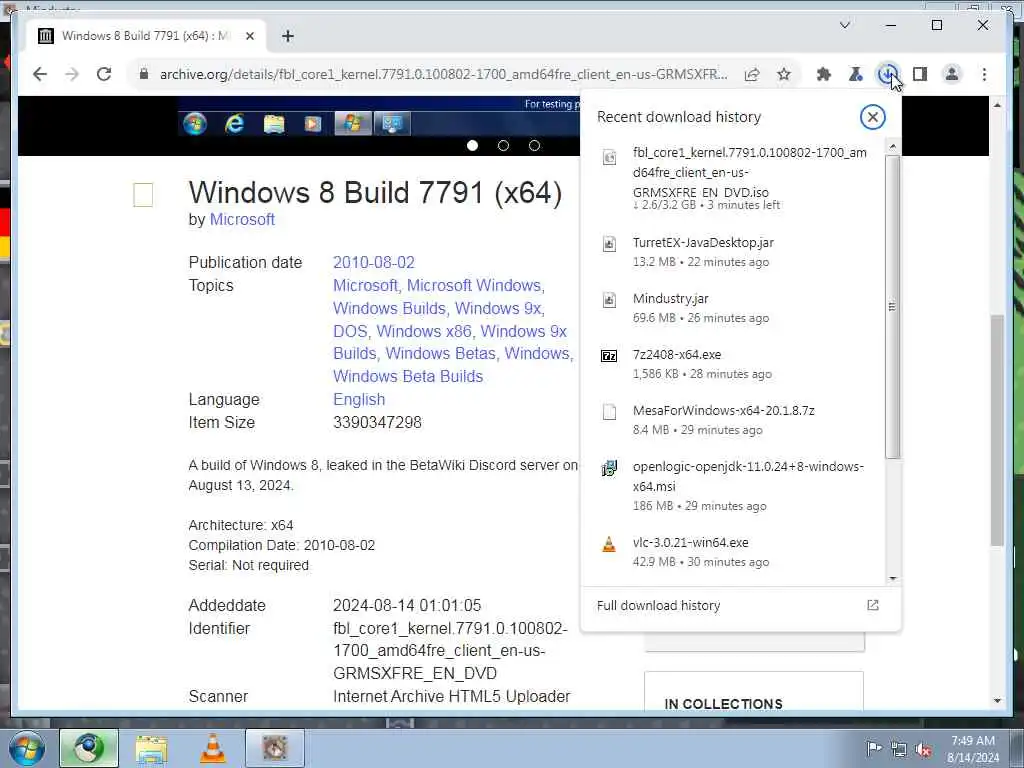
Task: Open Full download history
Action: coord(658,605)
